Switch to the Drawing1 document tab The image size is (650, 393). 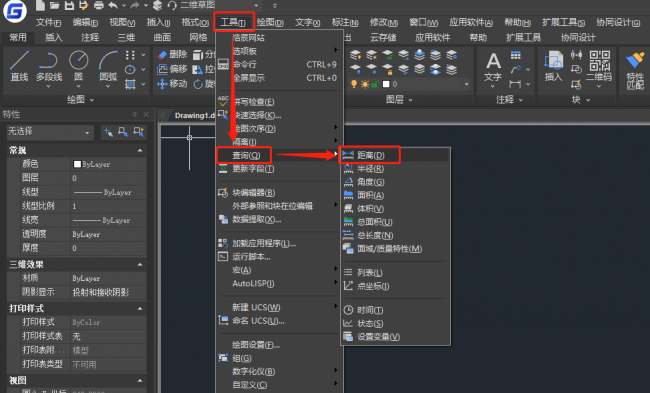(194, 115)
